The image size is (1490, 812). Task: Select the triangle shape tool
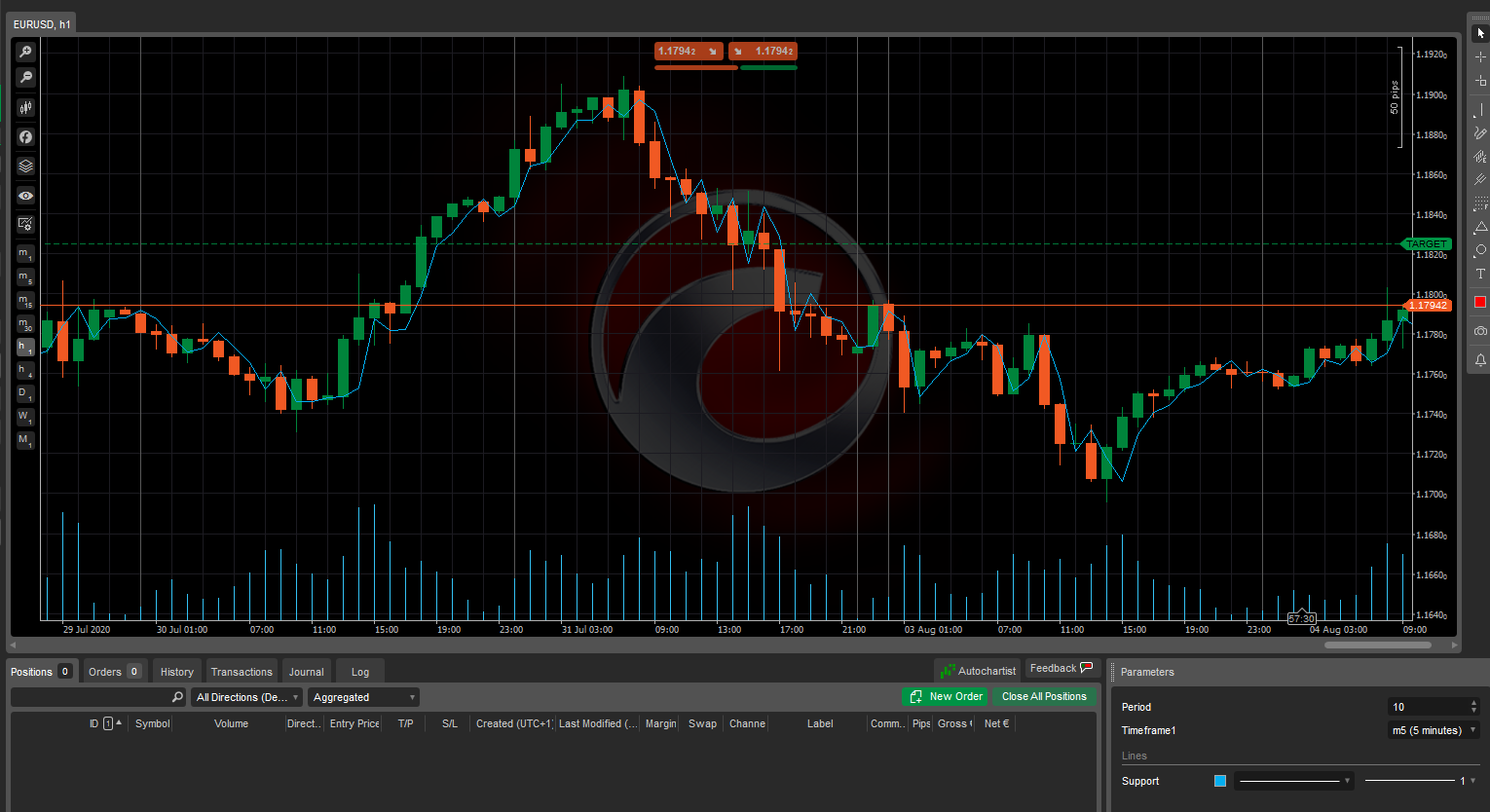[x=1480, y=227]
